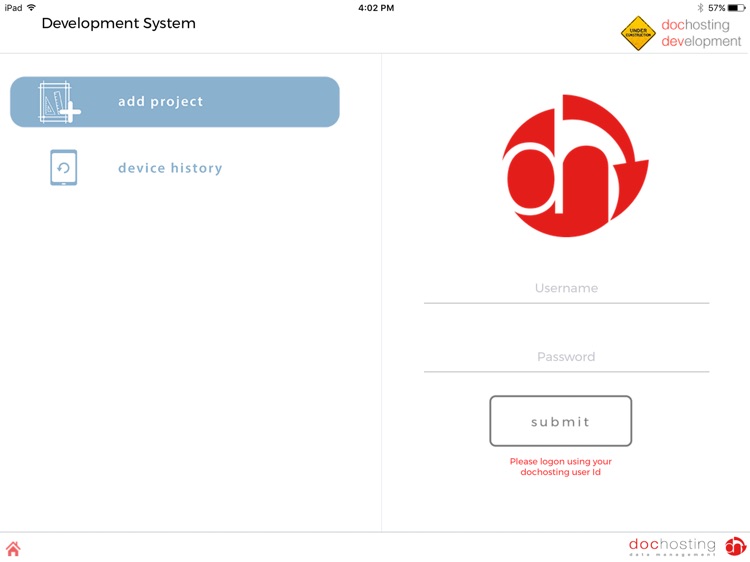Tap the red home icon

pos(13,548)
